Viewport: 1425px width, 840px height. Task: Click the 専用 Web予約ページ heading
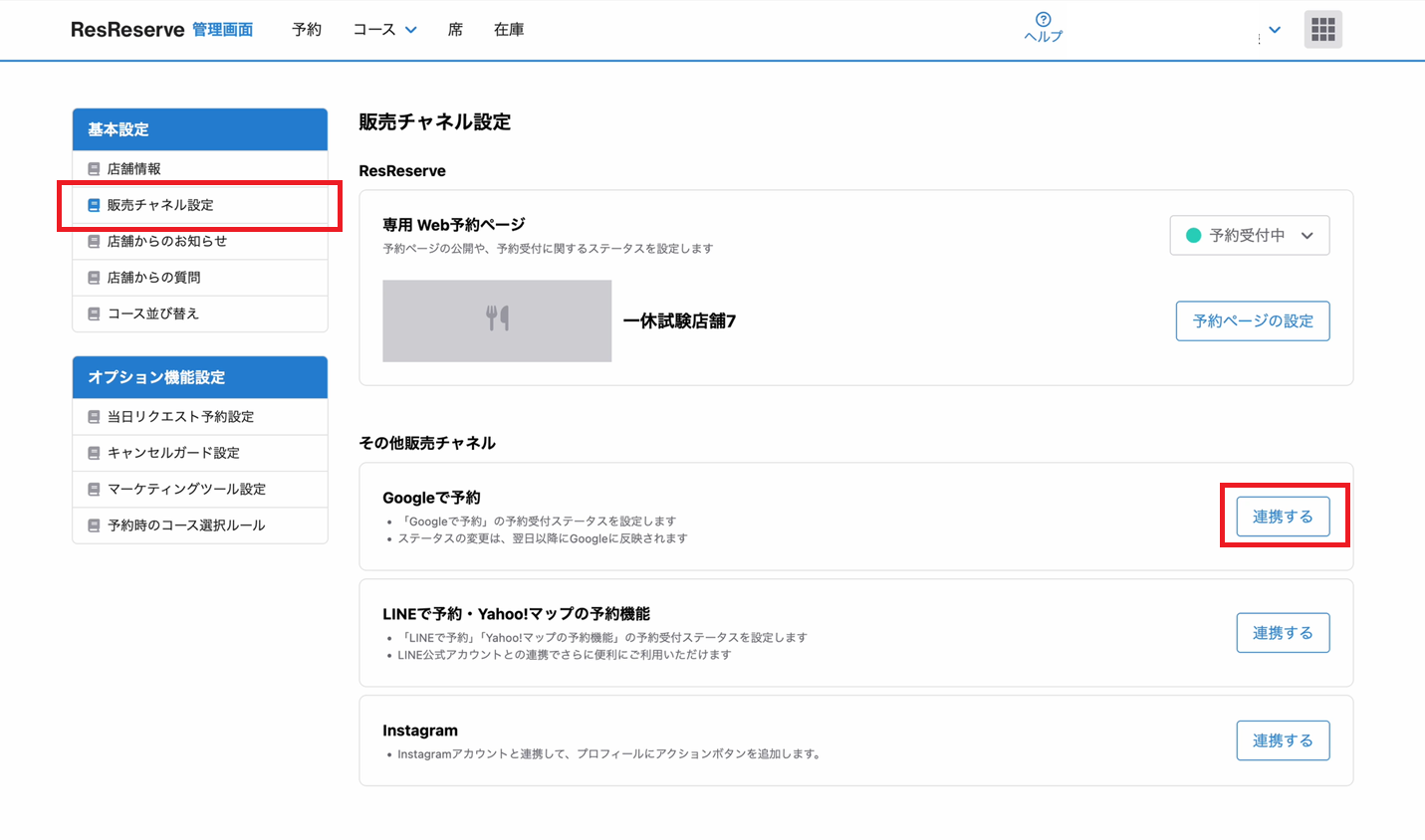point(453,225)
